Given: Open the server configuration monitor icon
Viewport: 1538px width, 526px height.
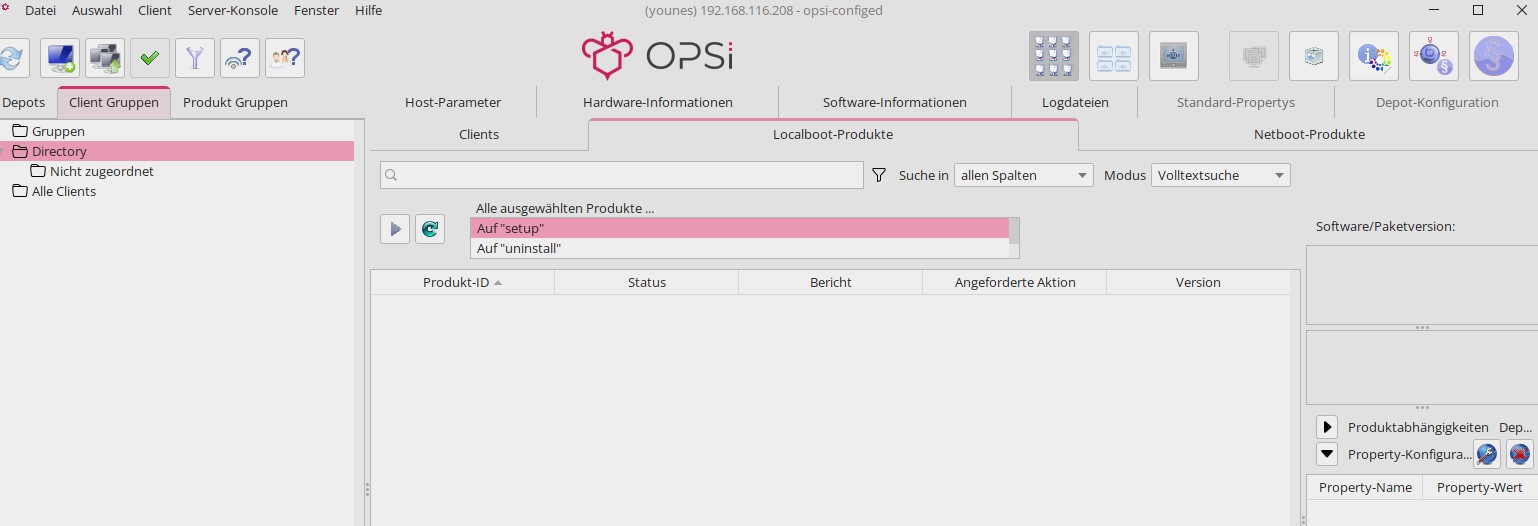Looking at the screenshot, I should (1174, 56).
